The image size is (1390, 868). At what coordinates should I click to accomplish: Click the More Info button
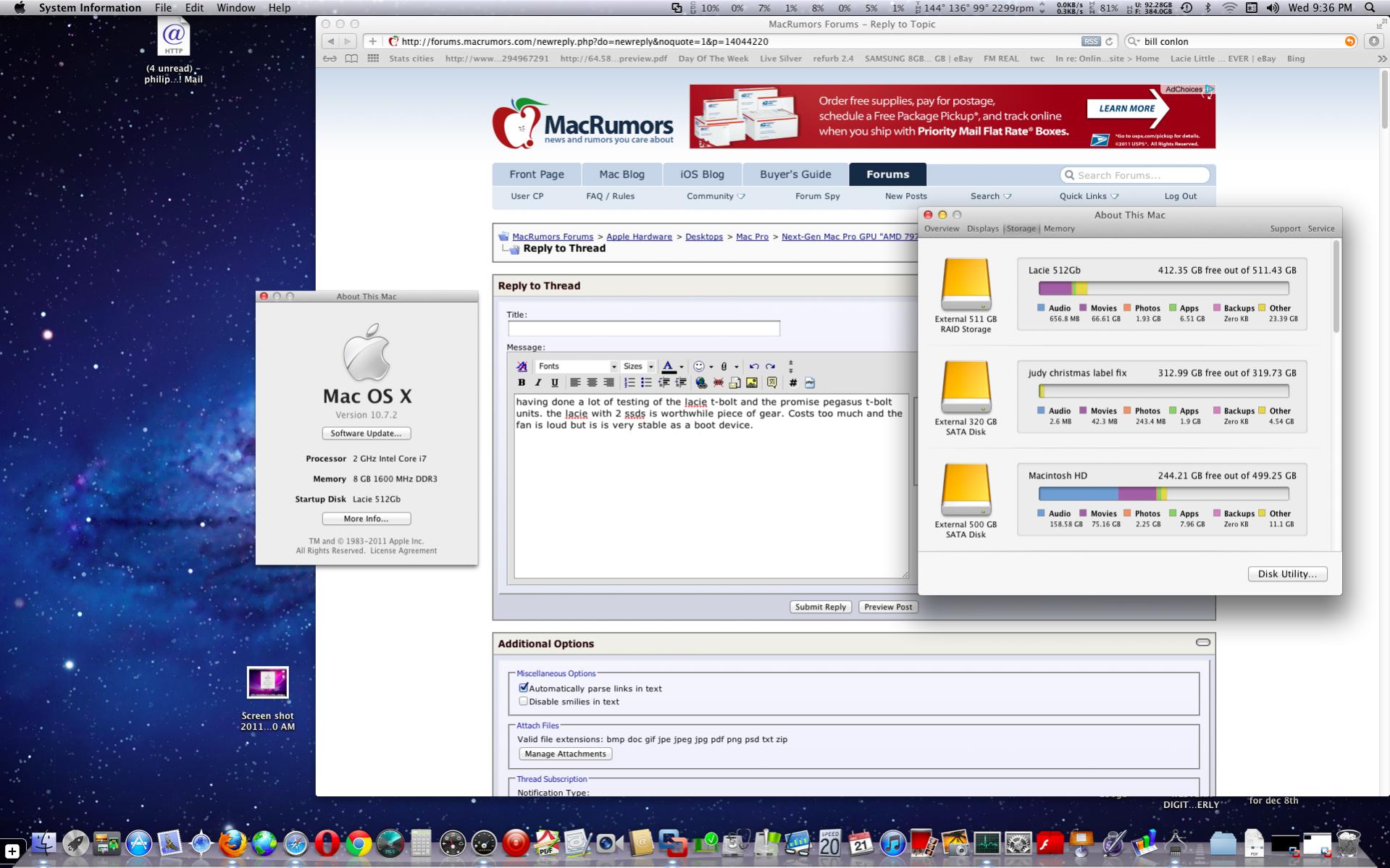click(x=366, y=518)
